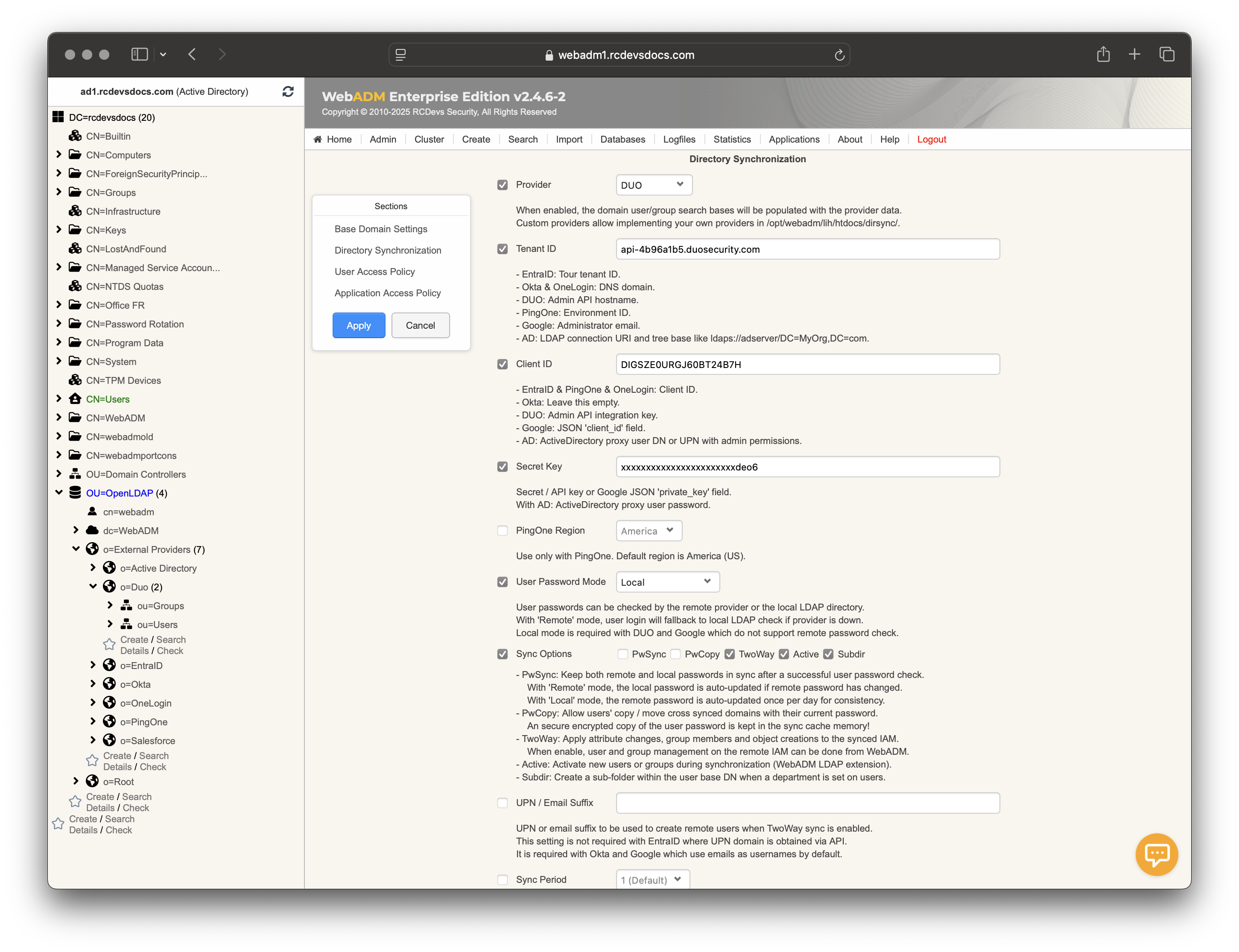This screenshot has width=1239, height=952.
Task: Click the dc=WebADM cloud icon
Action: [92, 530]
